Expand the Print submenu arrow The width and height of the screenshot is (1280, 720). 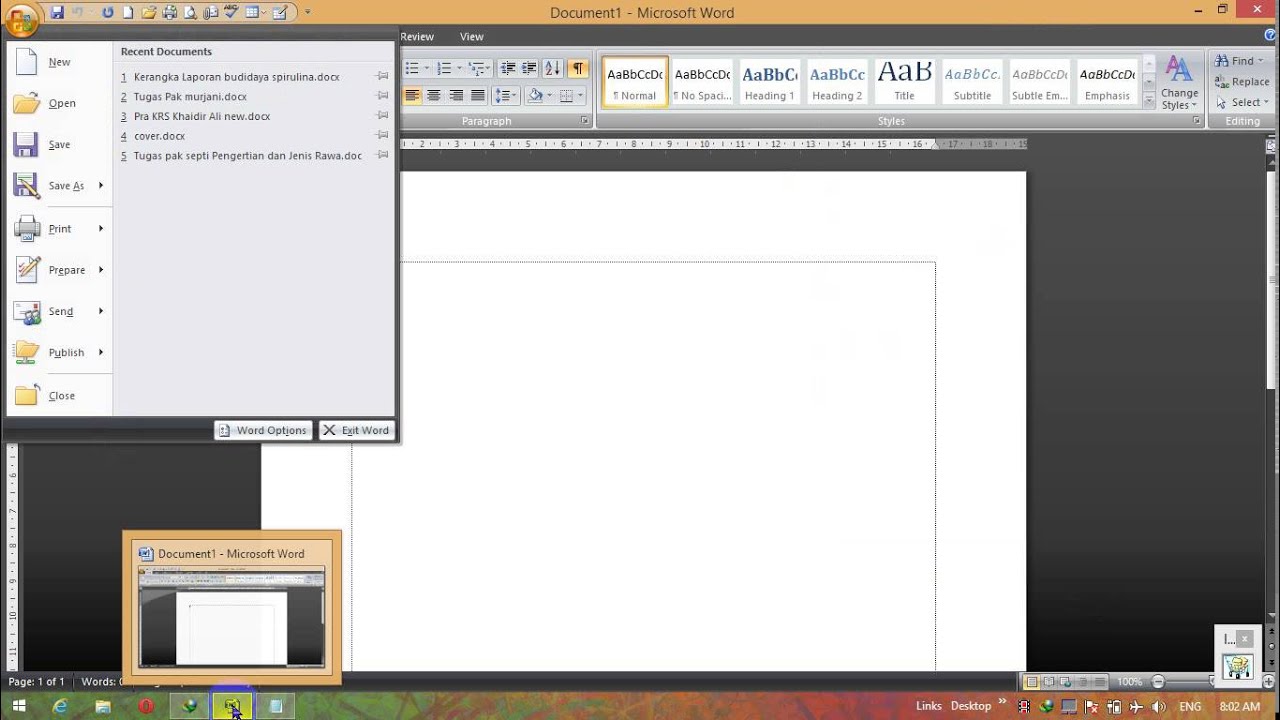(x=101, y=228)
